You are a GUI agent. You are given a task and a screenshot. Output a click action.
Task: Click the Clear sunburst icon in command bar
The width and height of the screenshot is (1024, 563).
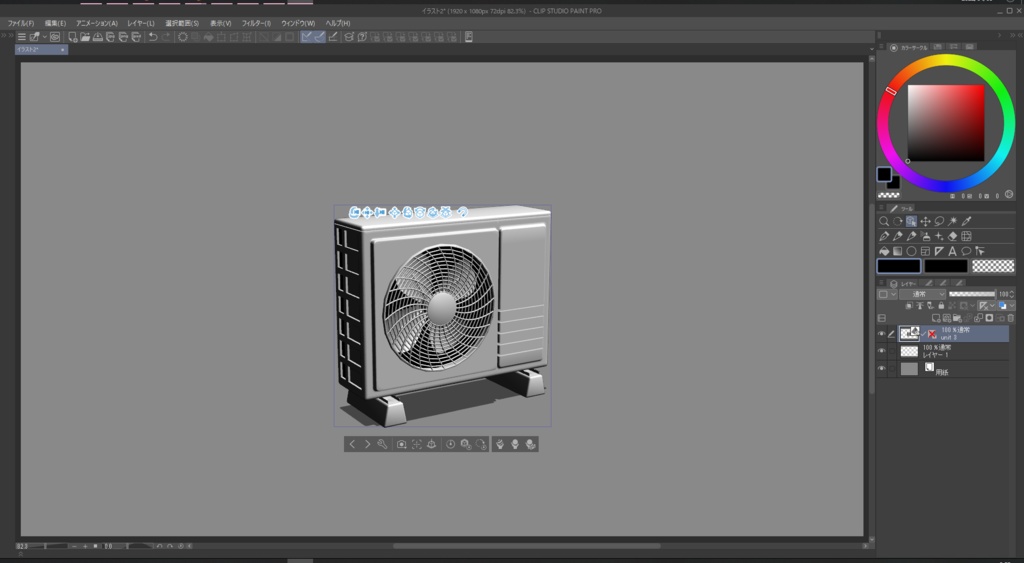pyautogui.click(x=183, y=37)
